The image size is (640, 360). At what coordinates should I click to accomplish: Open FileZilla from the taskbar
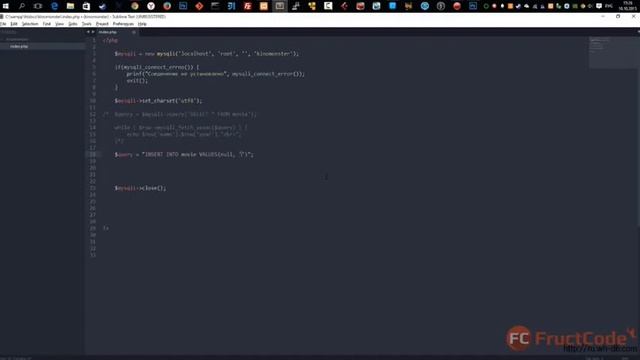(x=247, y=6)
